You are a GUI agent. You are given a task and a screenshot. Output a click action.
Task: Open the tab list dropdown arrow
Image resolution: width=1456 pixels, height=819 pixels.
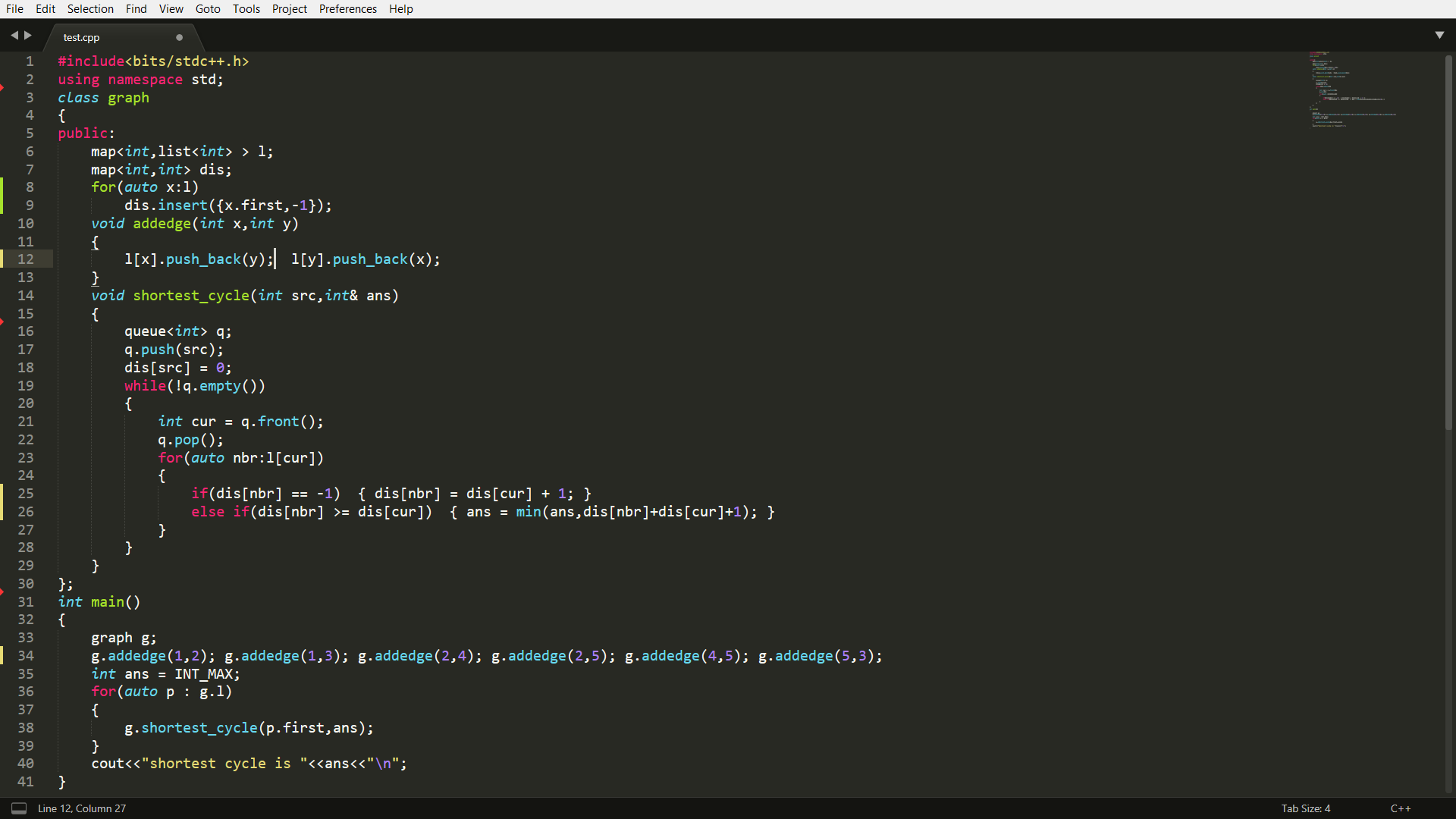[1439, 35]
